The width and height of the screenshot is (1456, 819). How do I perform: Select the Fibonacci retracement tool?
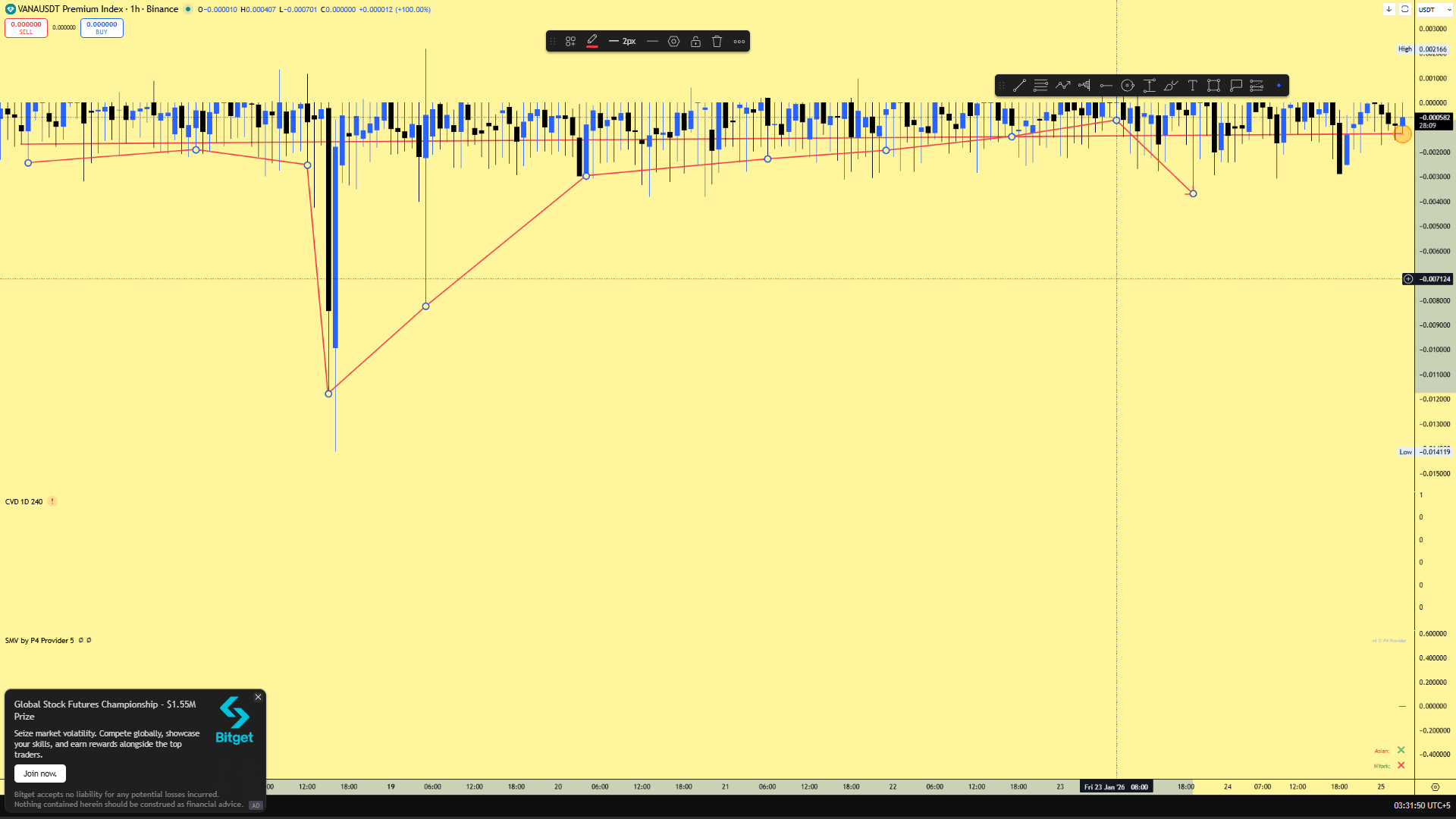pyautogui.click(x=1040, y=86)
